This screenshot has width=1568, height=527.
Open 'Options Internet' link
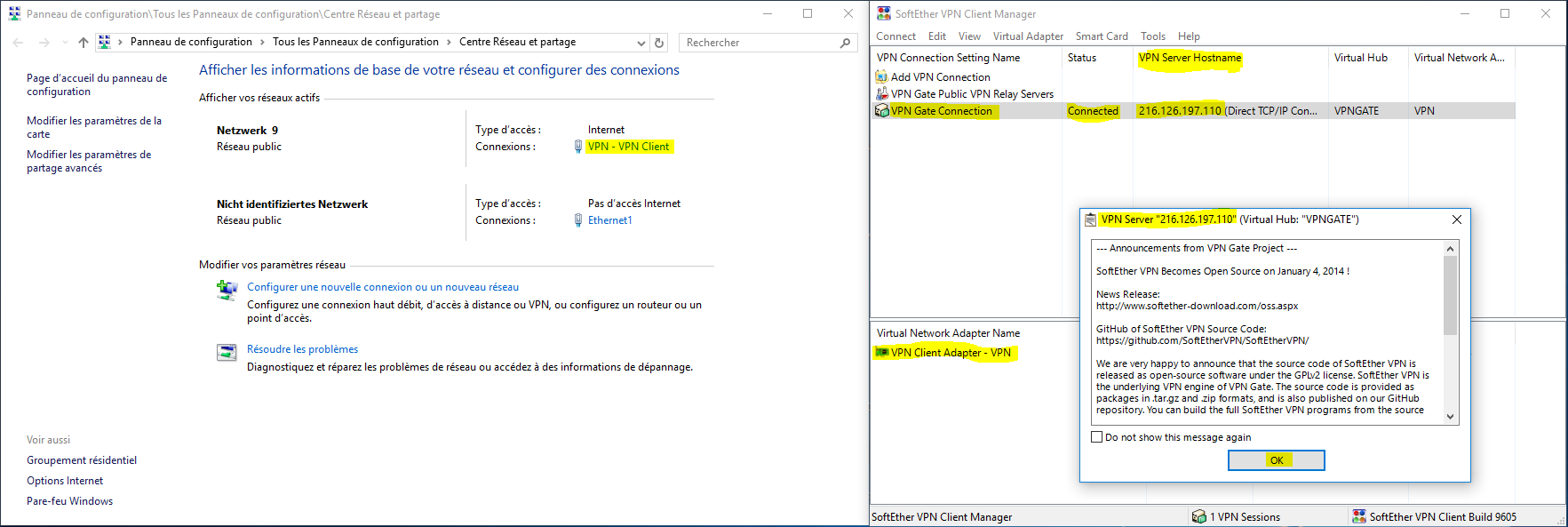pyautogui.click(x=65, y=481)
